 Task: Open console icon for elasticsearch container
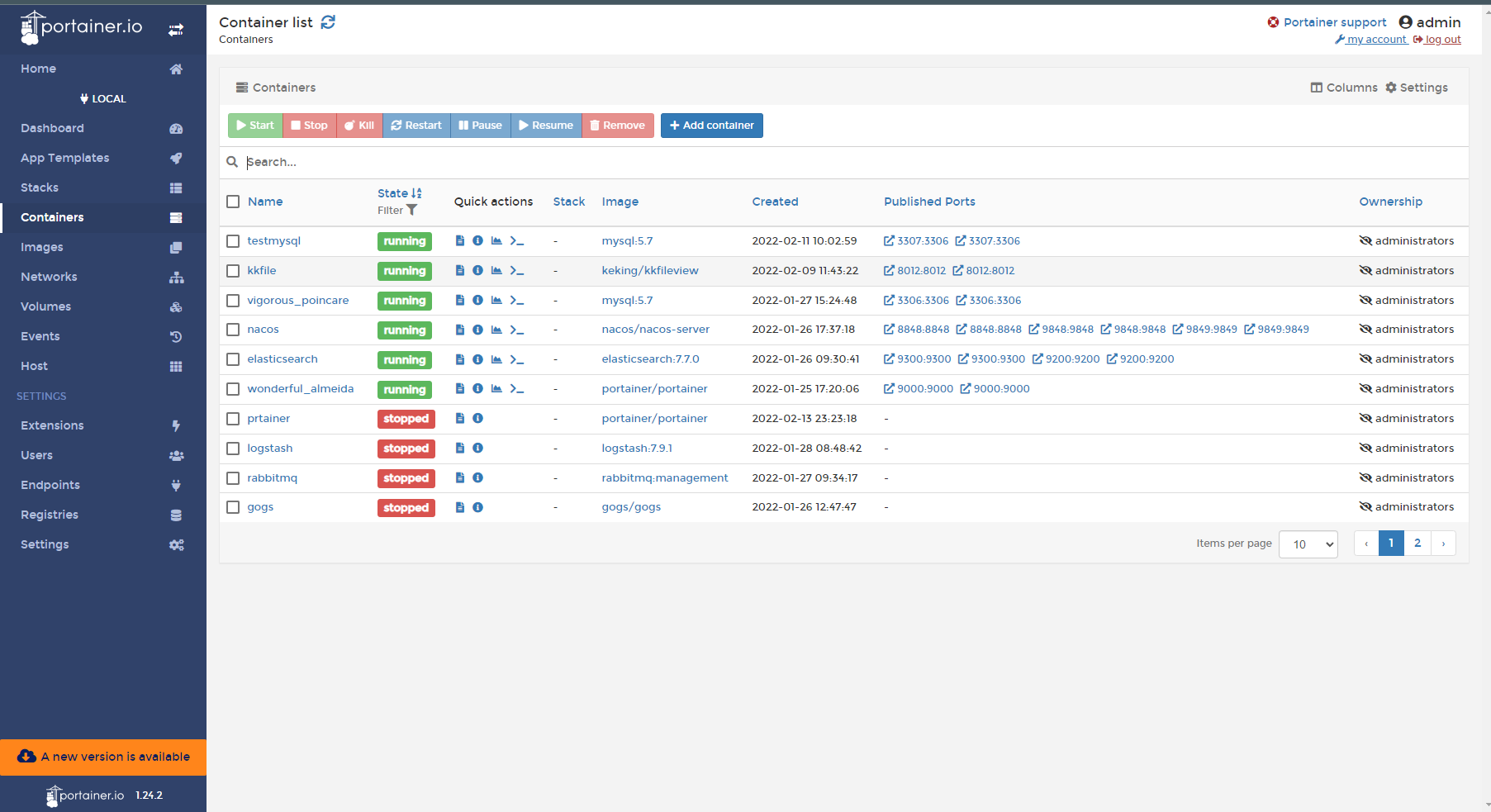pyautogui.click(x=517, y=359)
